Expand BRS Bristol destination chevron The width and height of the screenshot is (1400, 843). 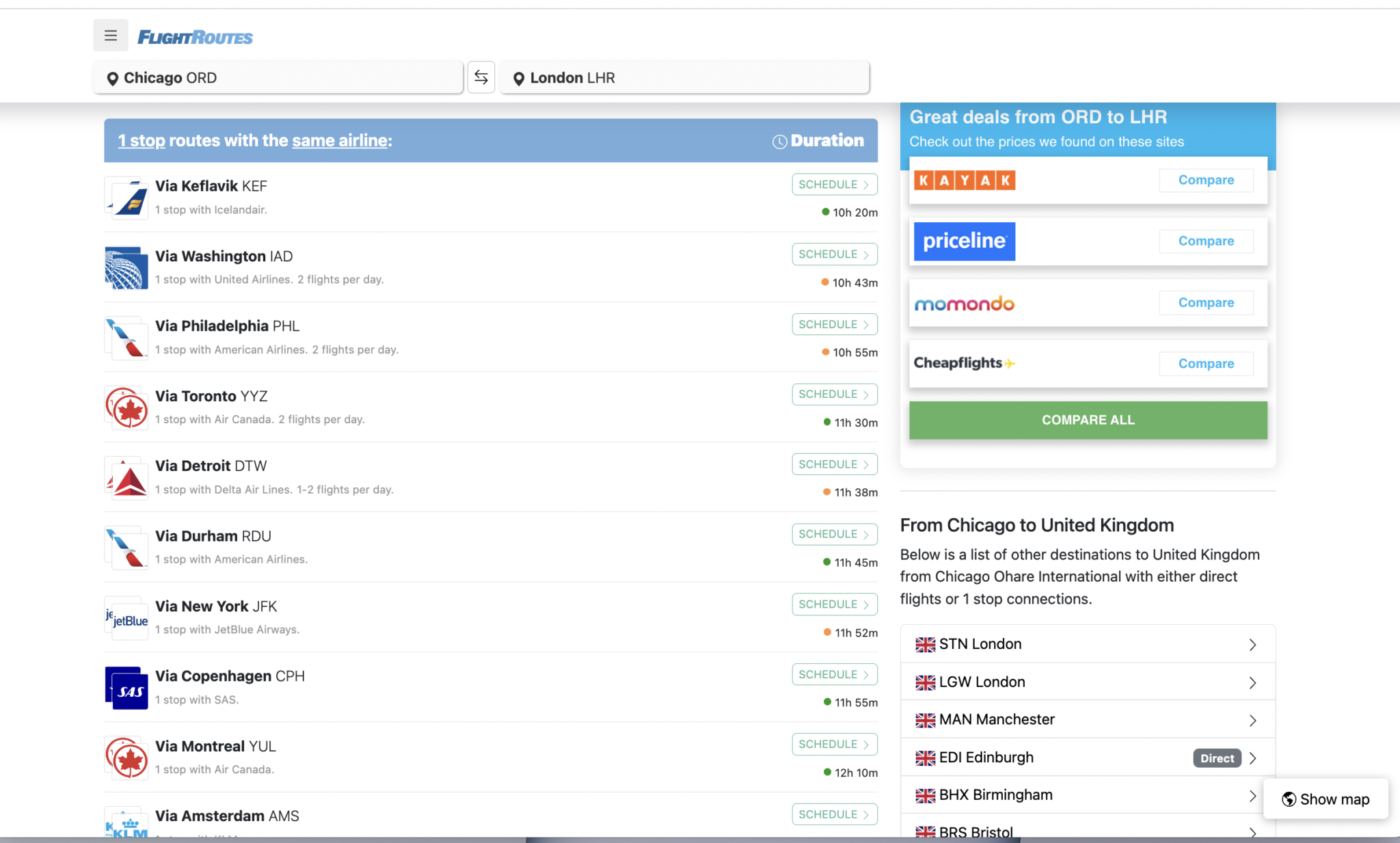tap(1252, 833)
